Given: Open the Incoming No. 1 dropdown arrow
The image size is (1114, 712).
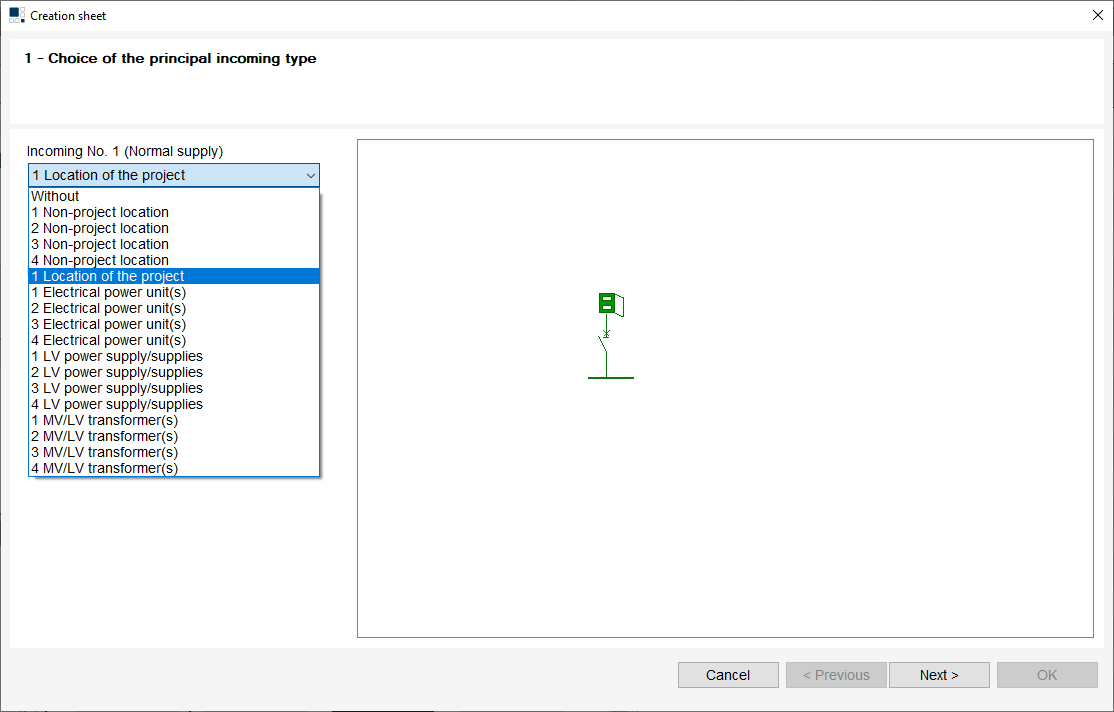Looking at the screenshot, I should pyautogui.click(x=311, y=174).
